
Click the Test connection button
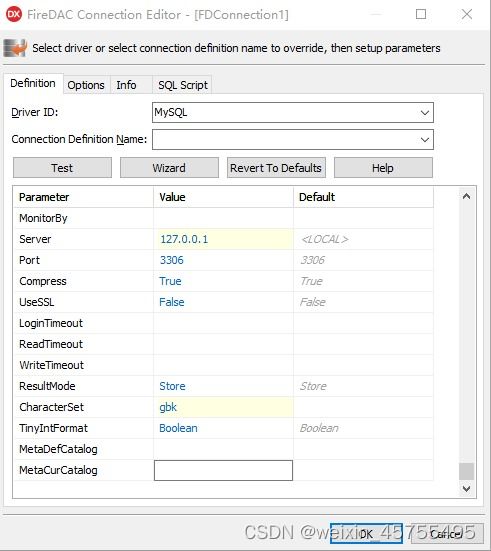pyautogui.click(x=62, y=168)
